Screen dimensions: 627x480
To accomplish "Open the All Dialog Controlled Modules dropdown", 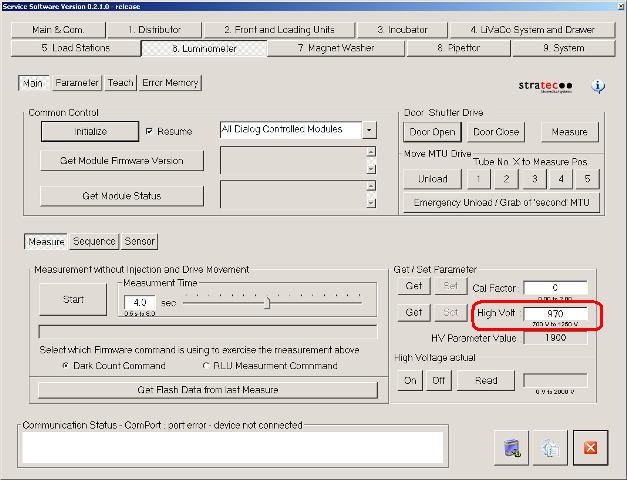I will point(369,130).
